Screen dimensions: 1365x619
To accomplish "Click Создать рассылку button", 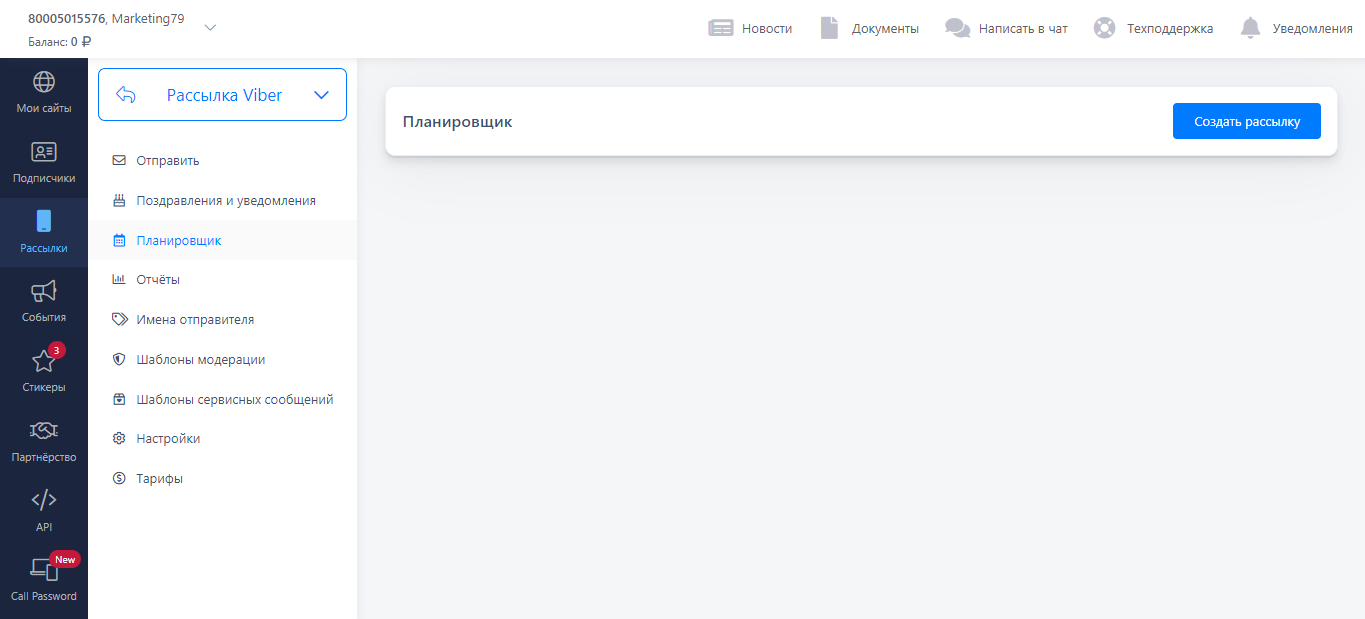I will click(x=1246, y=121).
